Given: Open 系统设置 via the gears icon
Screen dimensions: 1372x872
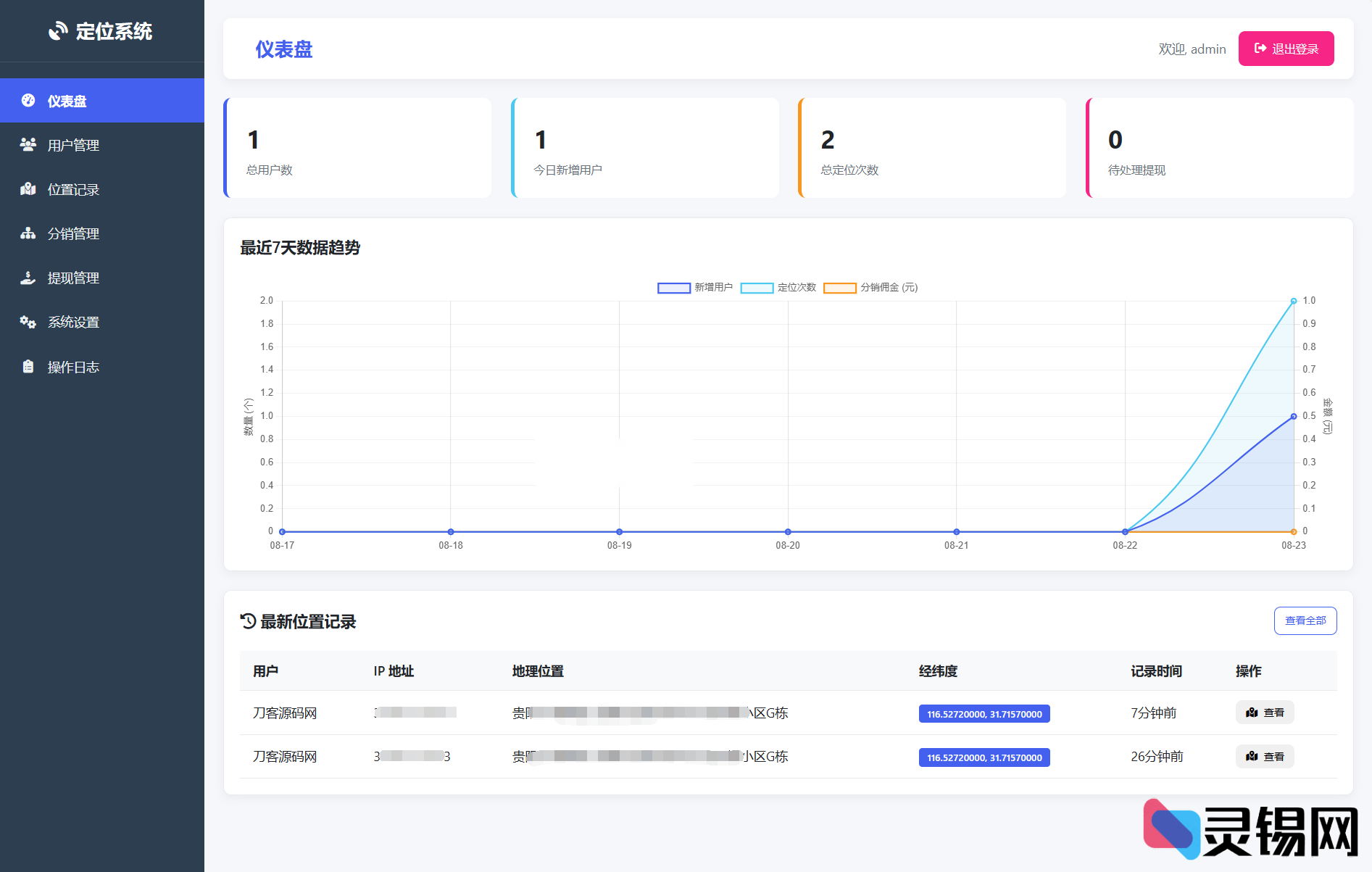Looking at the screenshot, I should click(x=28, y=322).
